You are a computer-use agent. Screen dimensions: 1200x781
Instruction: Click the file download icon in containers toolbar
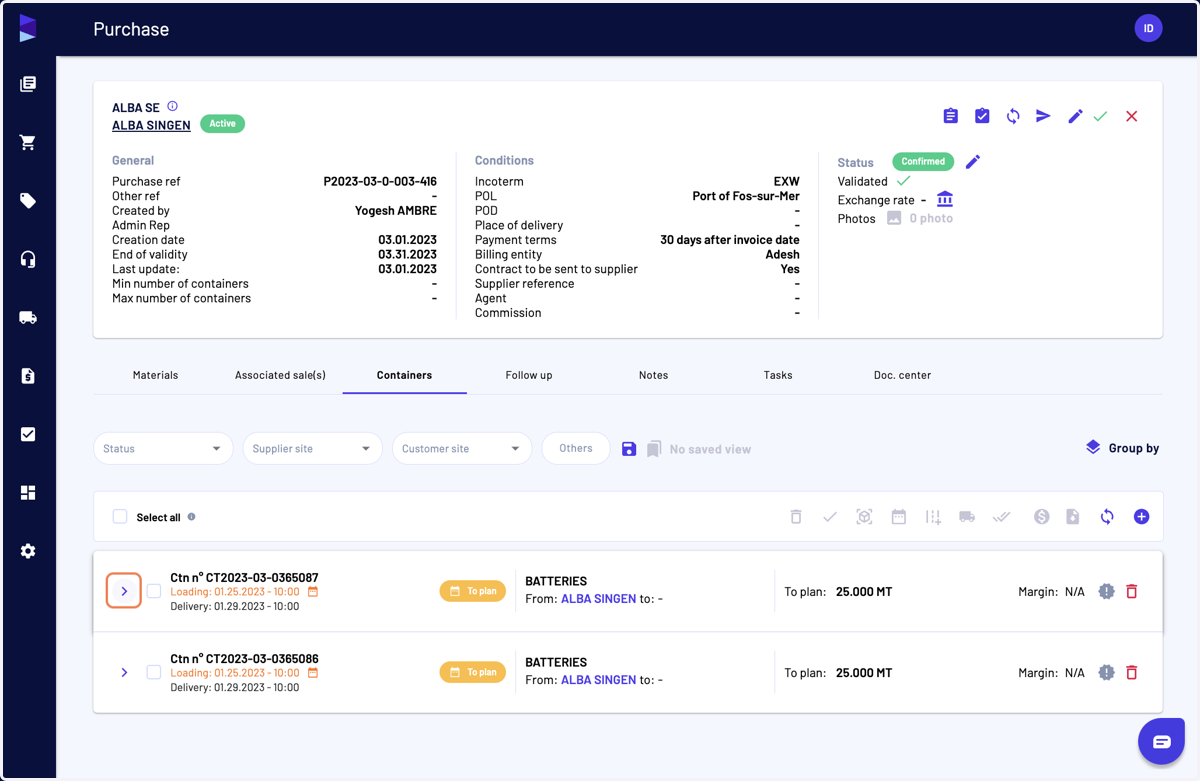click(x=1073, y=517)
